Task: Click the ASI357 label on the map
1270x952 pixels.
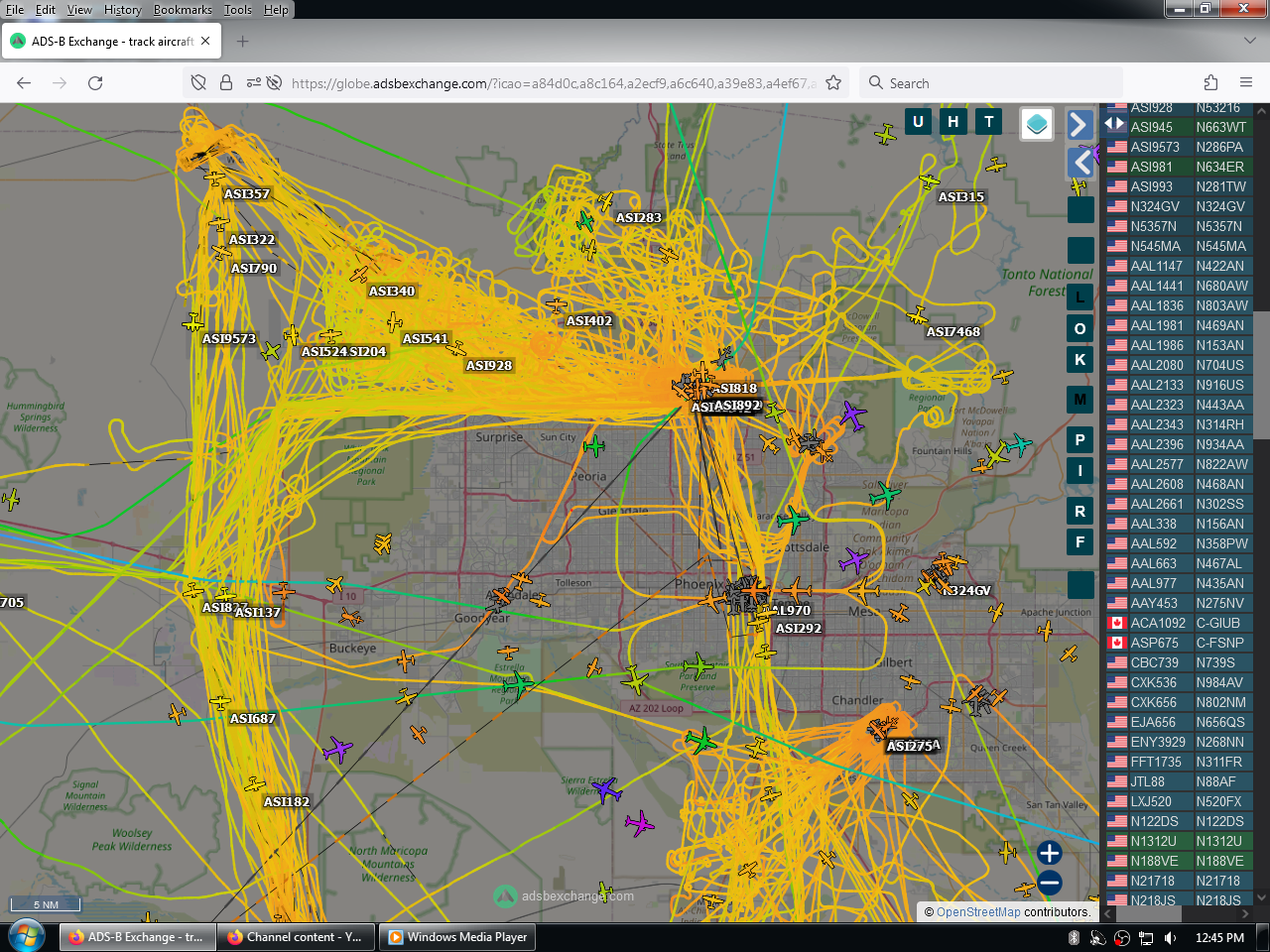Action: pyautogui.click(x=247, y=194)
